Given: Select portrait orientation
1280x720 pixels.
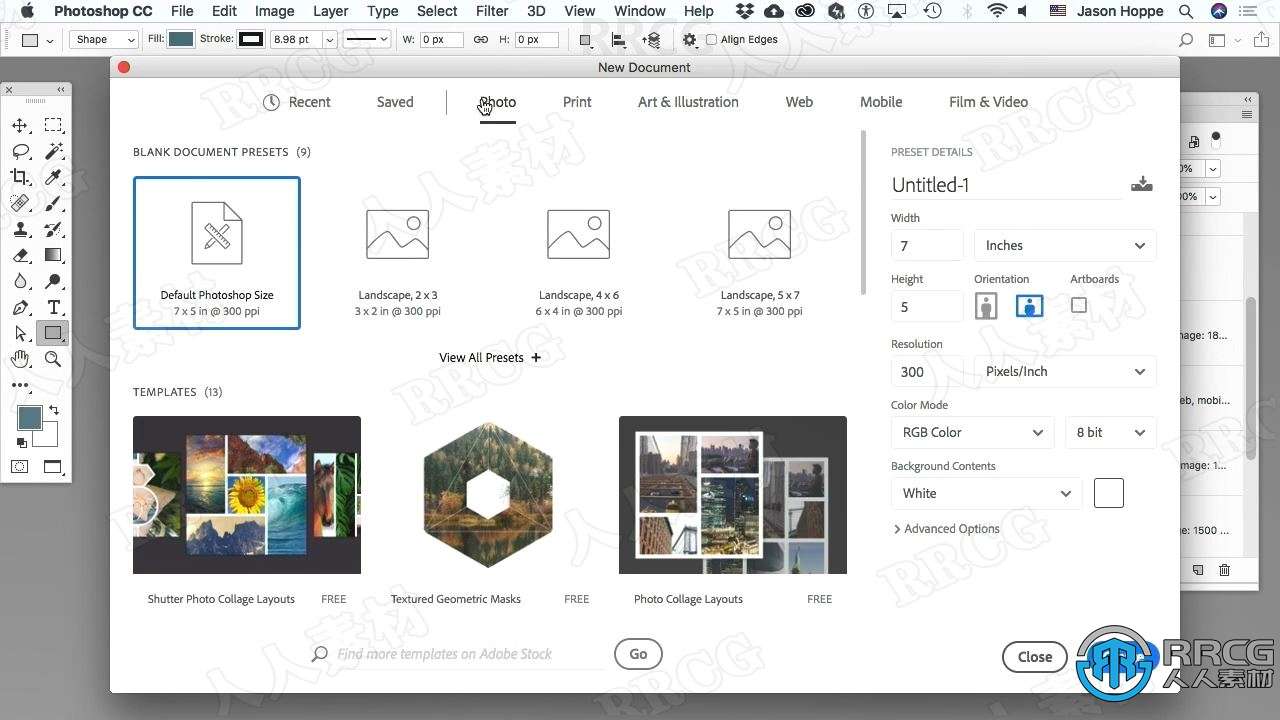Looking at the screenshot, I should [x=986, y=305].
